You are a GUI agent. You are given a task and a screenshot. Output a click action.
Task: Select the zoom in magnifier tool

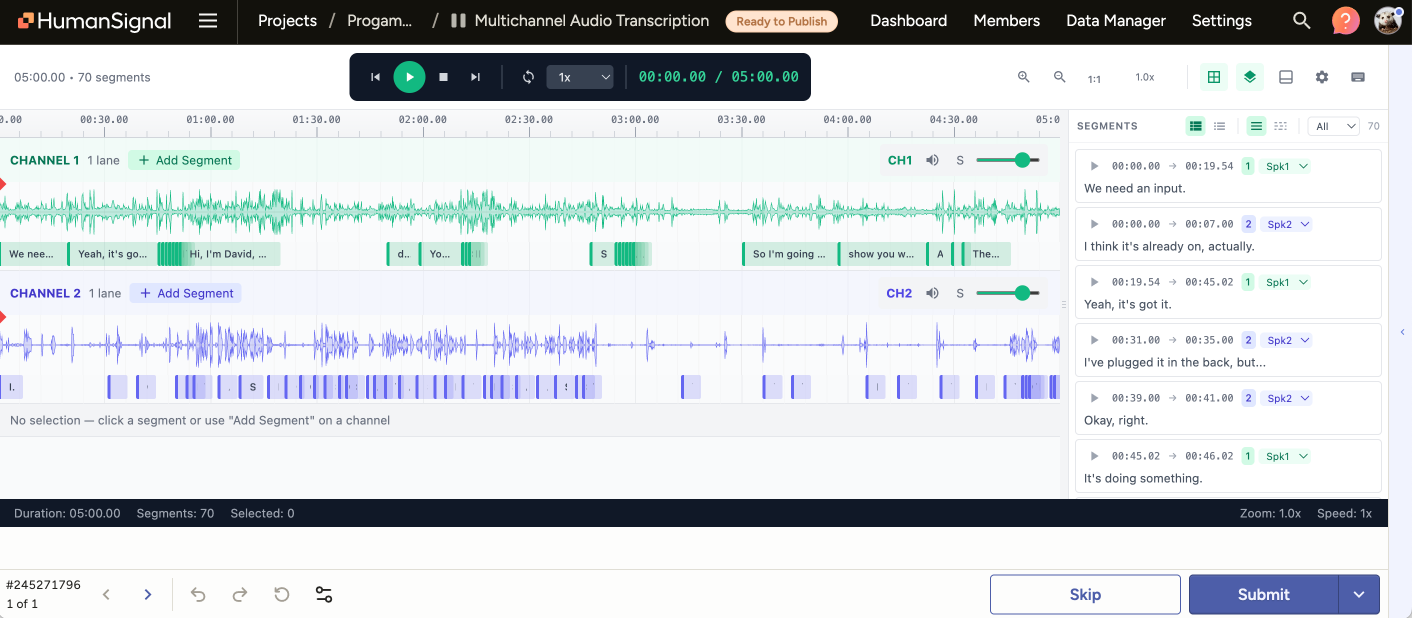coord(1024,77)
